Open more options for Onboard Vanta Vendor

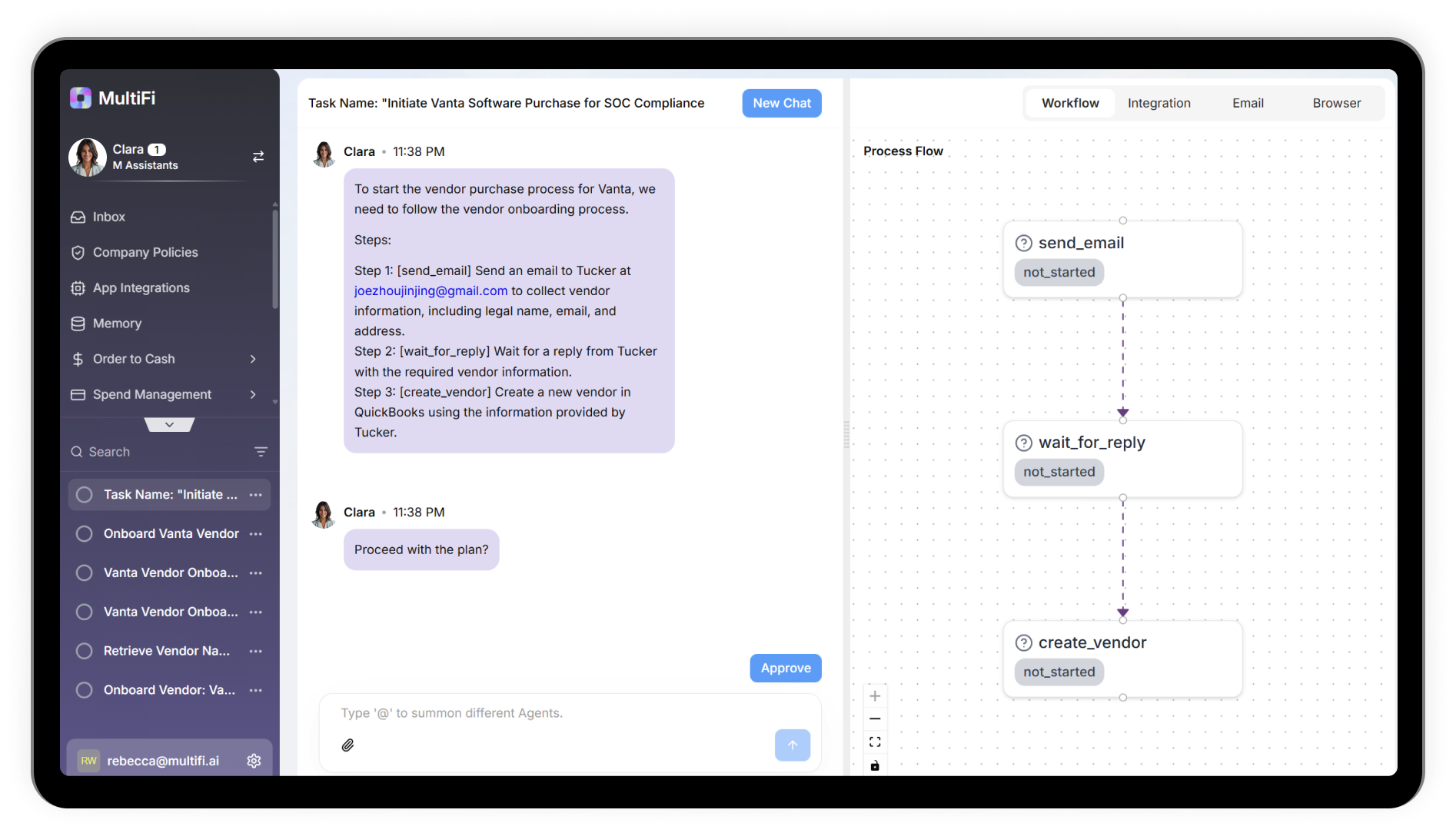[x=256, y=534]
